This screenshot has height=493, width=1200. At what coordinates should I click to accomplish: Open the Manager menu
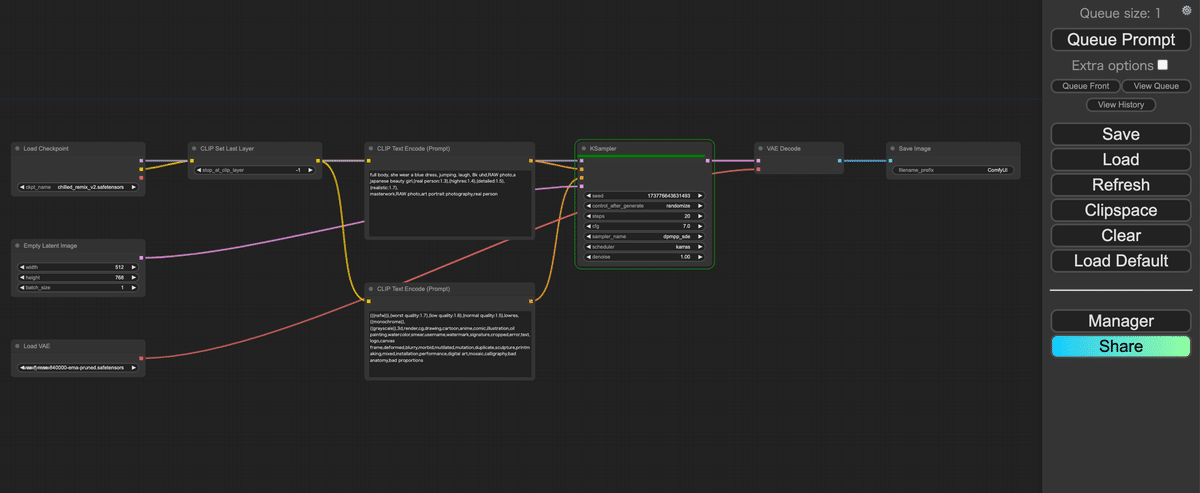click(1121, 321)
